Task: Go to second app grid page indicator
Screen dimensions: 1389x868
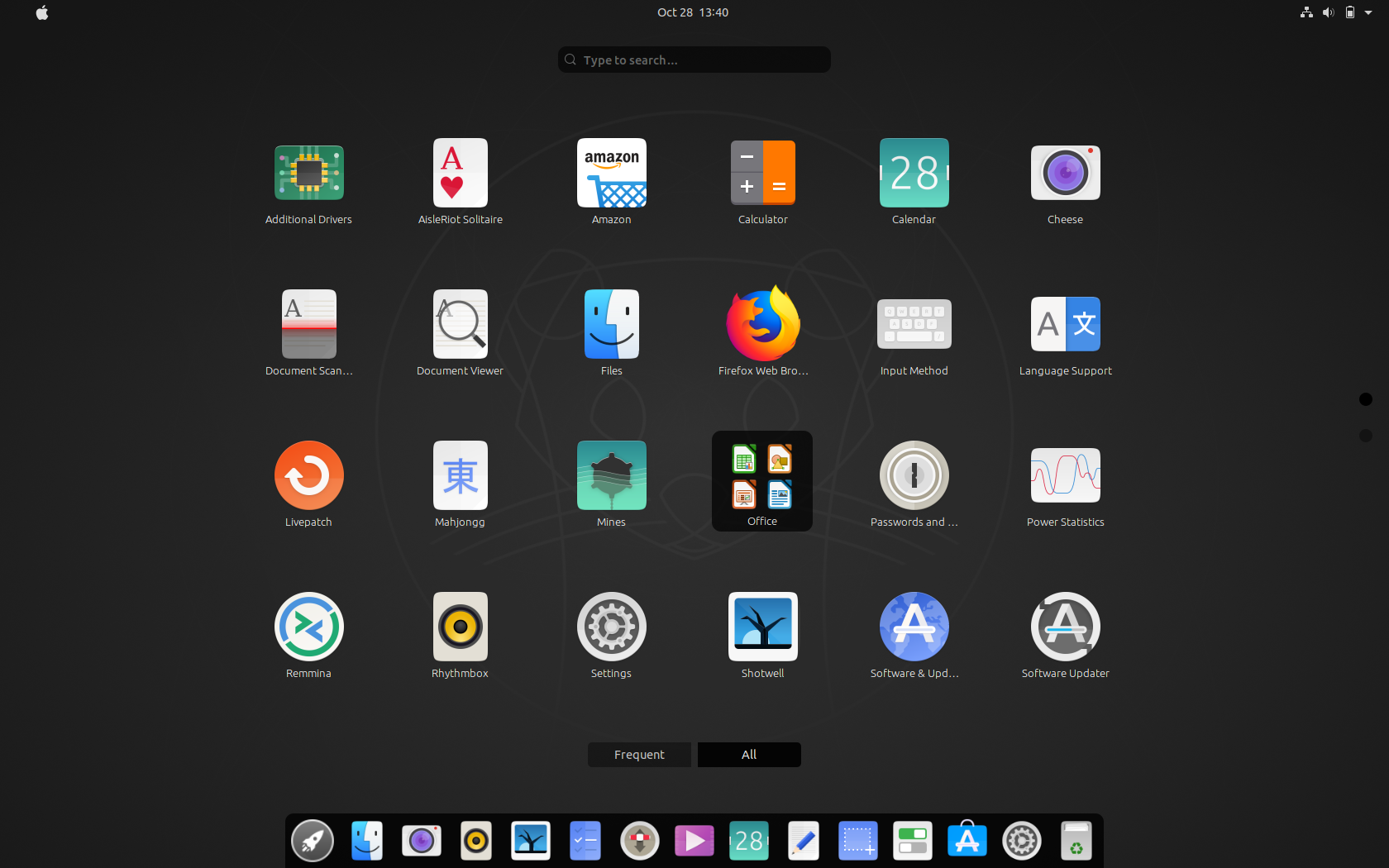Action: click(x=1366, y=436)
